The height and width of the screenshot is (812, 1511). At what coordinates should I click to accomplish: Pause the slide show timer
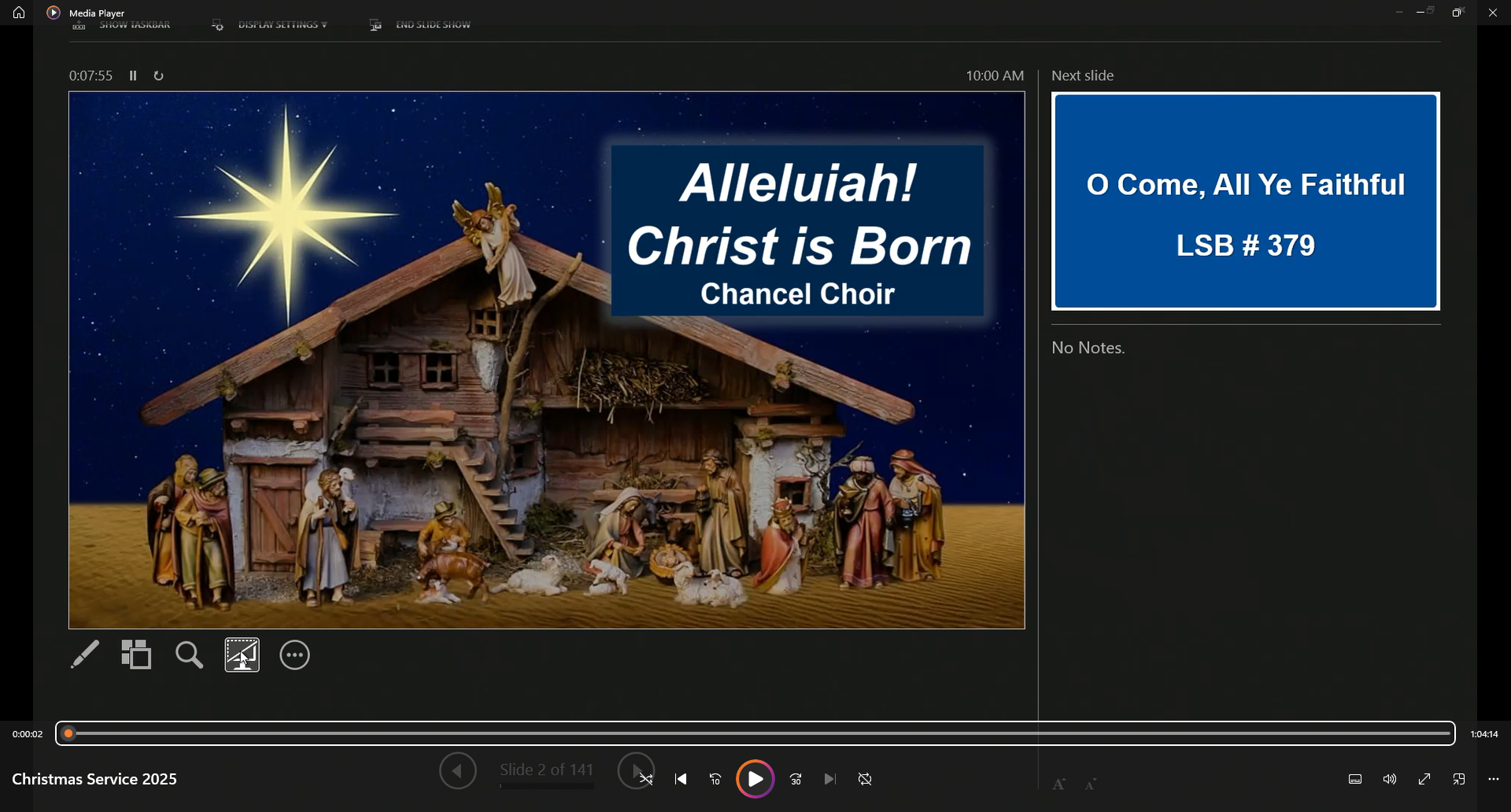click(x=133, y=76)
